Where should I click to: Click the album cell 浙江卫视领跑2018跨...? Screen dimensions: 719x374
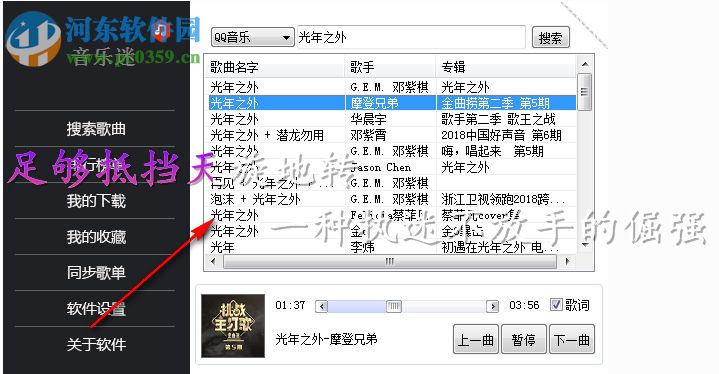click(x=503, y=199)
